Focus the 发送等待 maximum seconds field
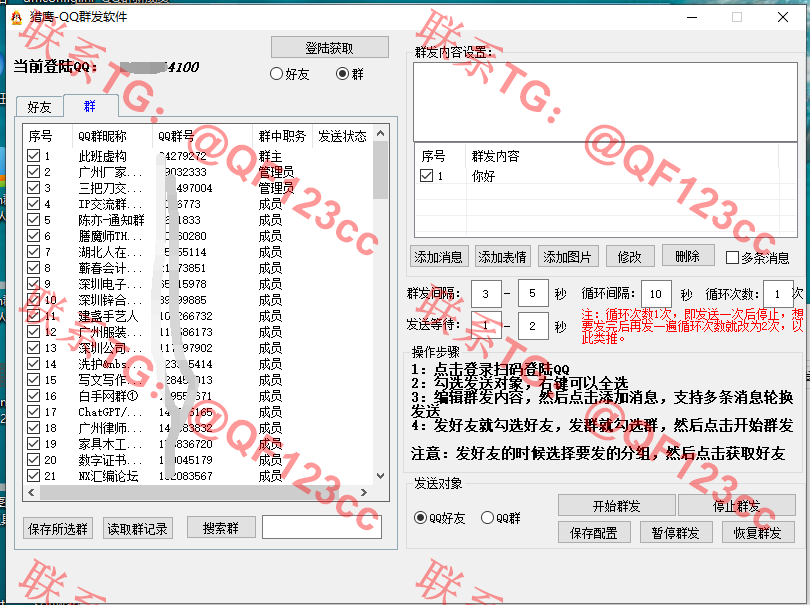This screenshot has height=605, width=810. (533, 326)
